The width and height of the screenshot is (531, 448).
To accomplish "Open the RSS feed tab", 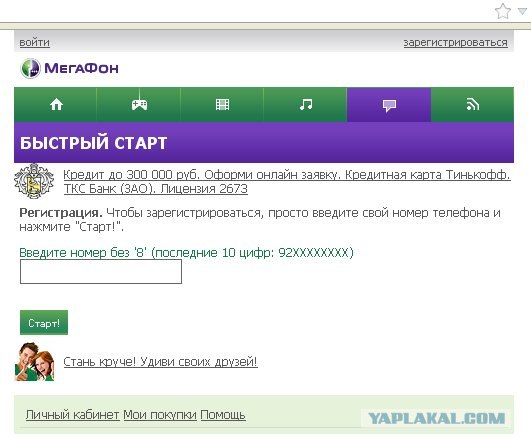I will pos(472,105).
